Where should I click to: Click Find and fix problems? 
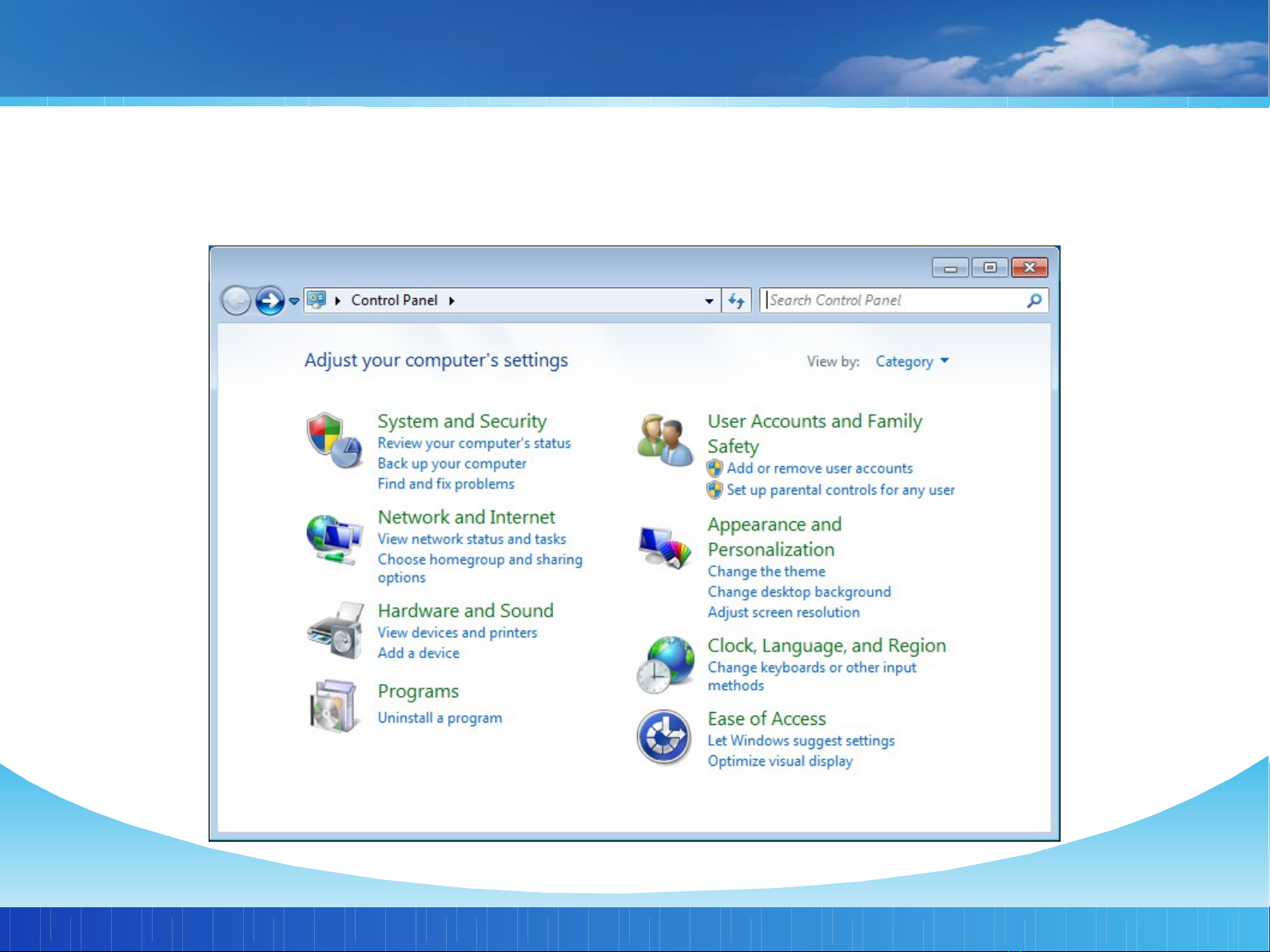click(x=446, y=484)
